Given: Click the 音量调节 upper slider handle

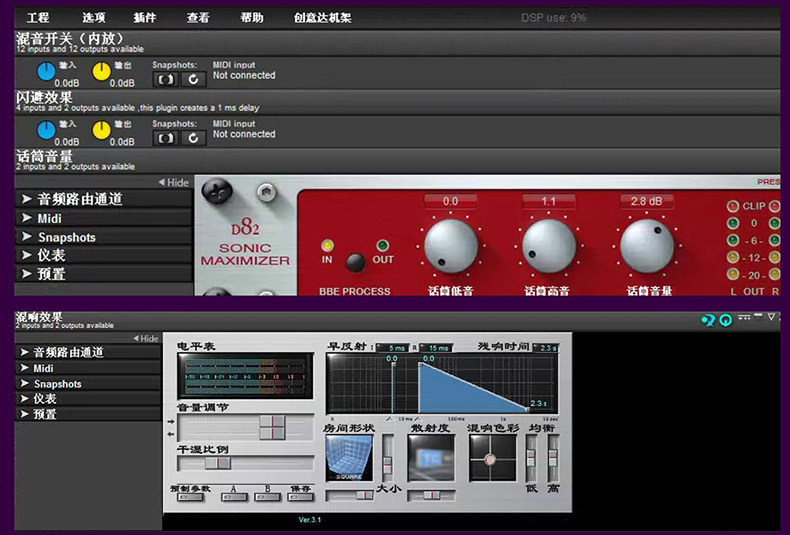Looking at the screenshot, I should (x=272, y=422).
